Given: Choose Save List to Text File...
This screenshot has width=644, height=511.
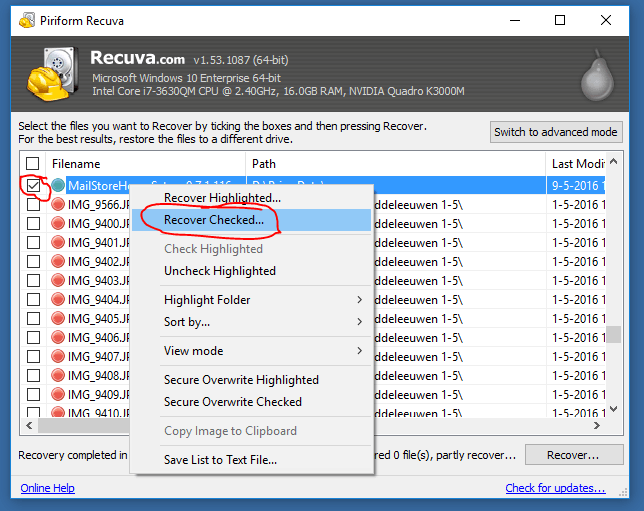Looking at the screenshot, I should pos(251,460).
